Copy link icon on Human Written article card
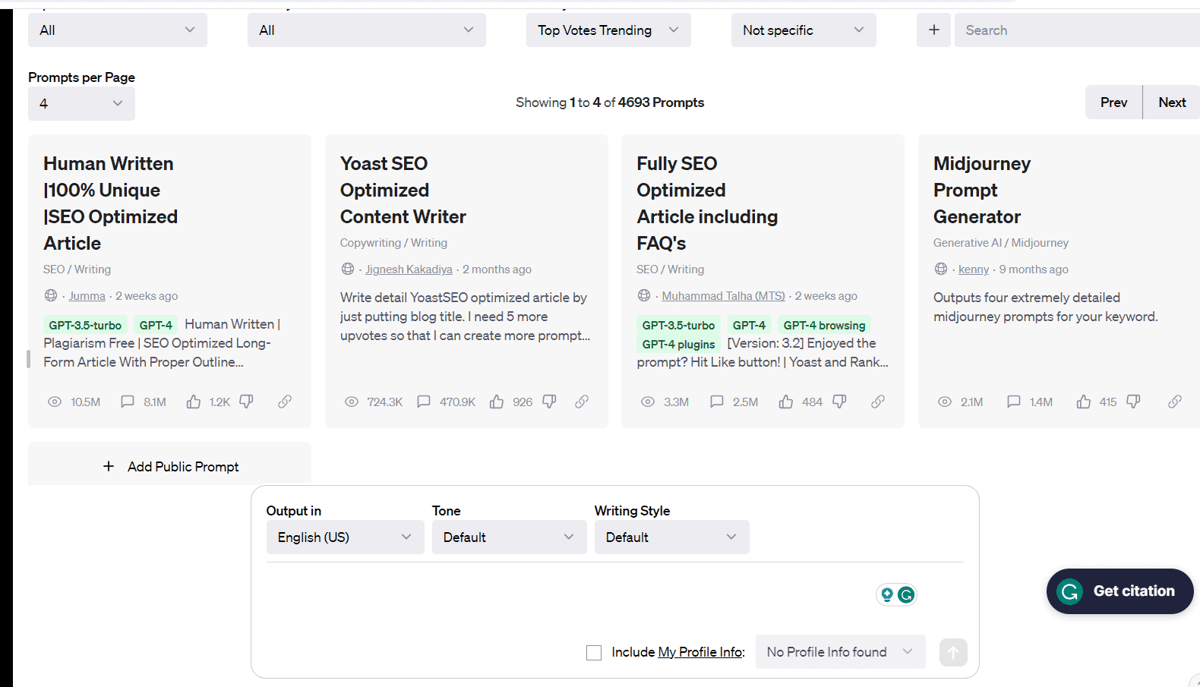 click(285, 402)
